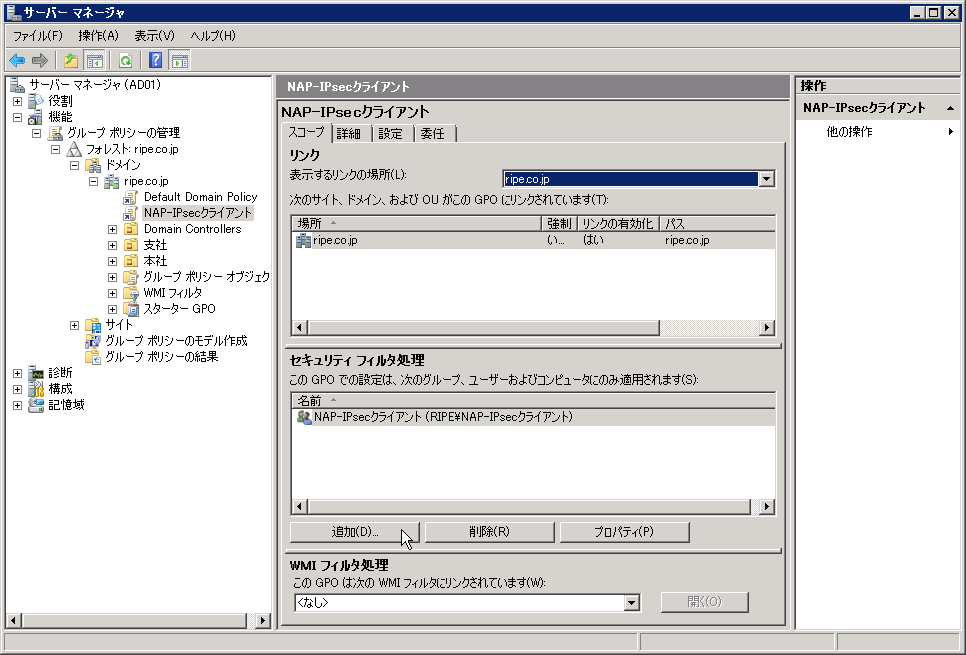966x655 pixels.
Task: Click the サーバー マネージャ (AD01) root icon
Action: (x=18, y=85)
